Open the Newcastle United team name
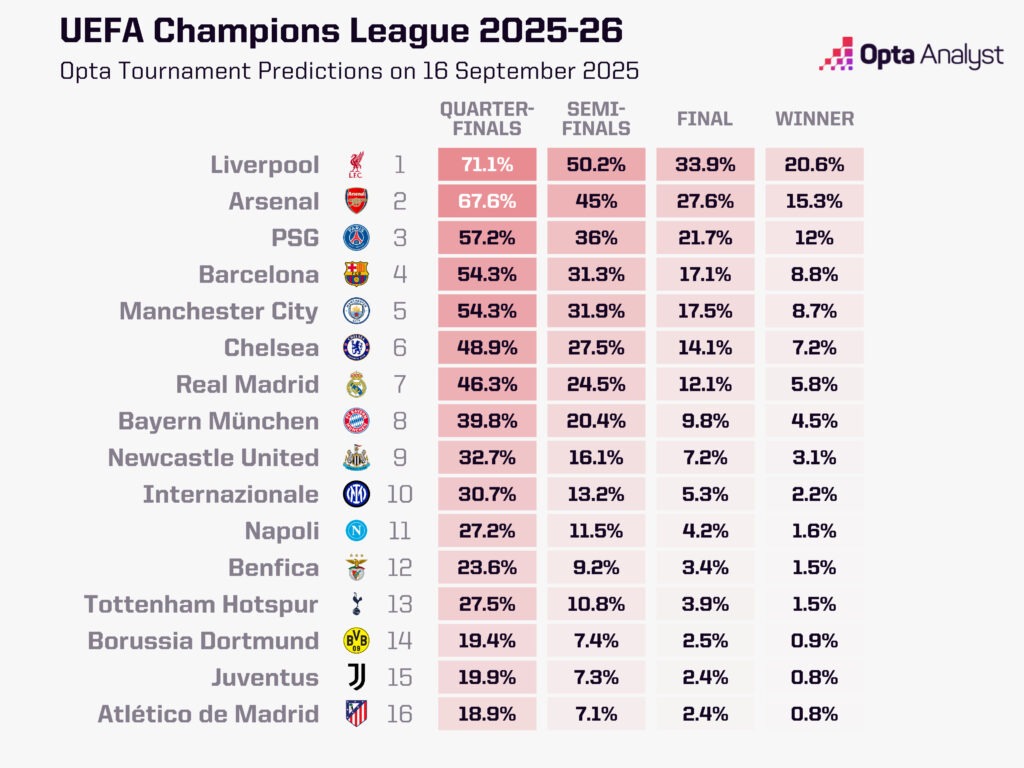The image size is (1024, 768). point(213,458)
